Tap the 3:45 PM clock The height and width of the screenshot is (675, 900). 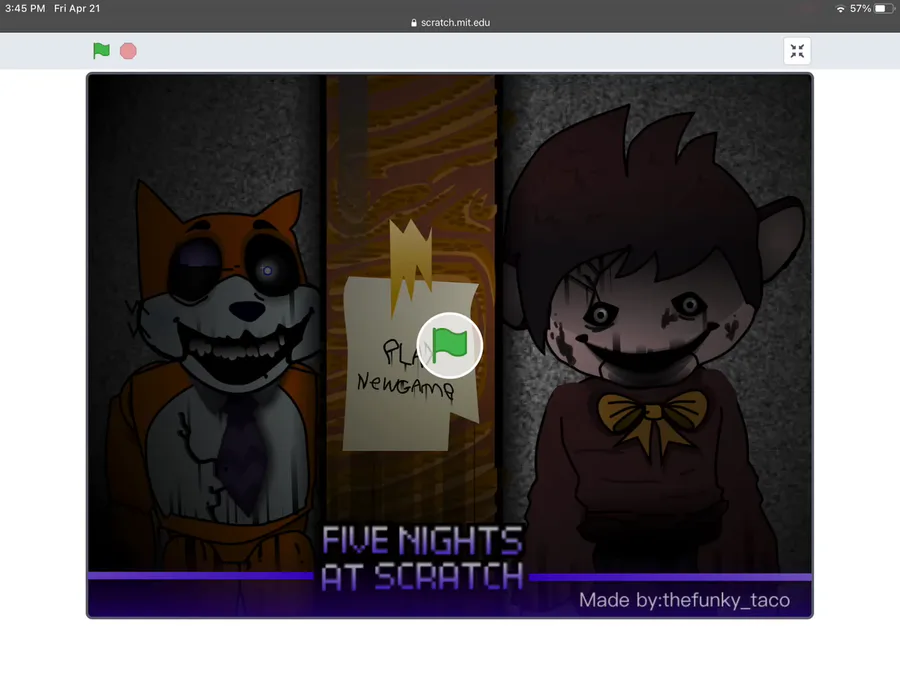[x=25, y=9]
